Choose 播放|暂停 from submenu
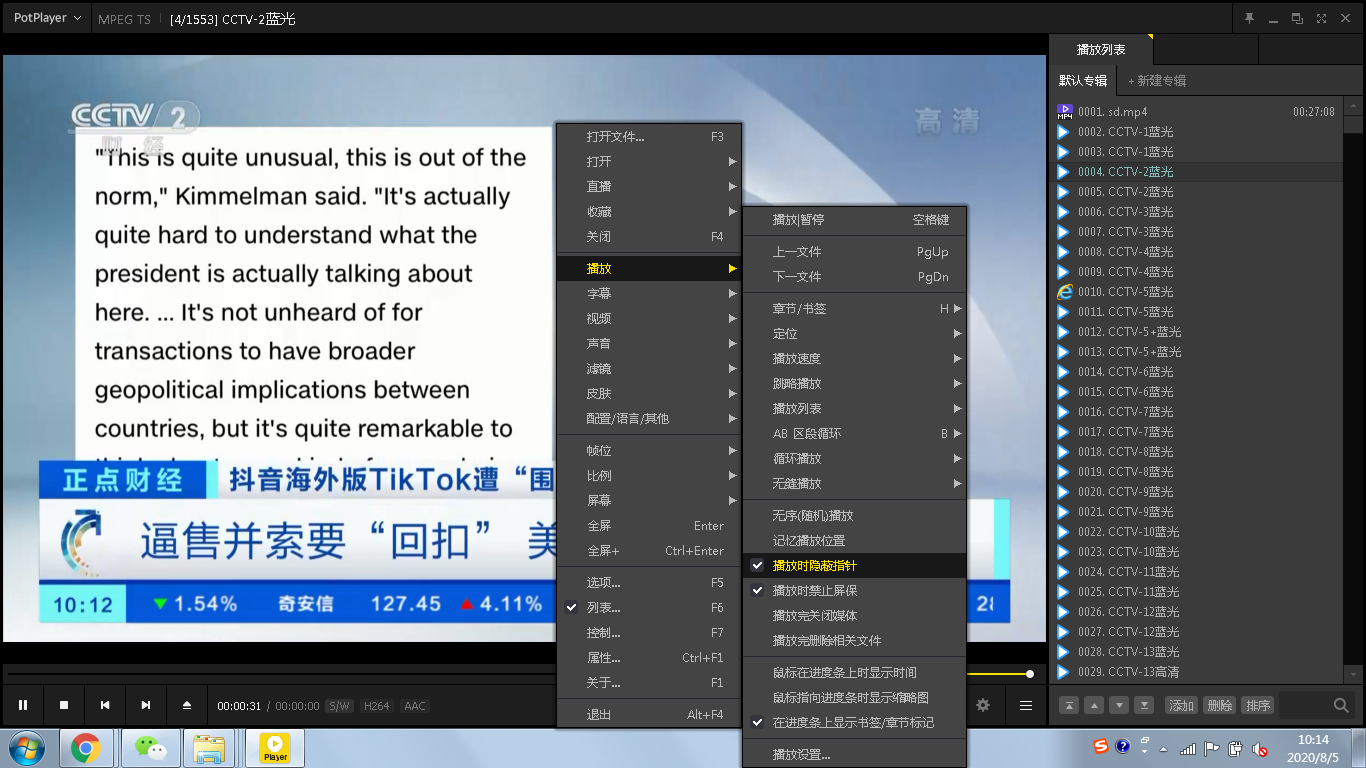The height and width of the screenshot is (768, 1366). [855, 220]
